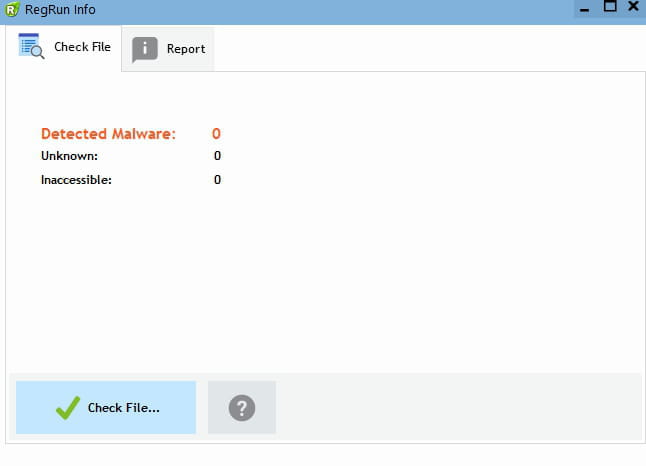
Task: Select the Detected Malware label
Action: coord(108,134)
